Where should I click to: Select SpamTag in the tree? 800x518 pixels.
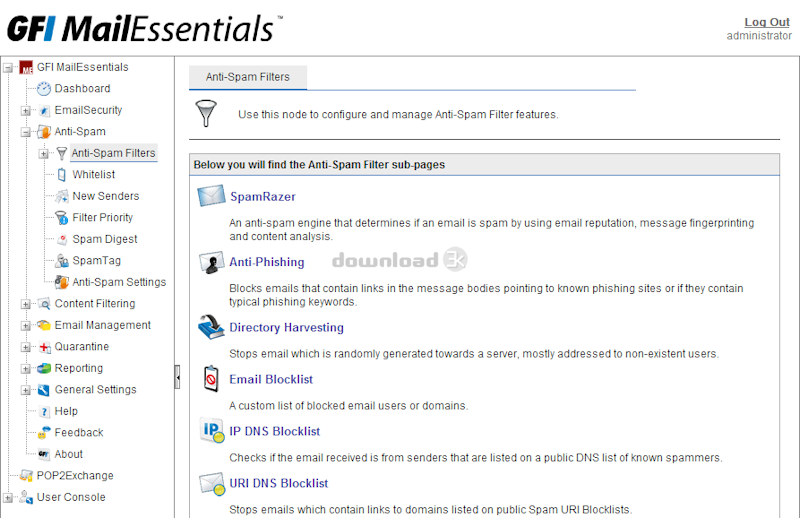pyautogui.click(x=96, y=261)
